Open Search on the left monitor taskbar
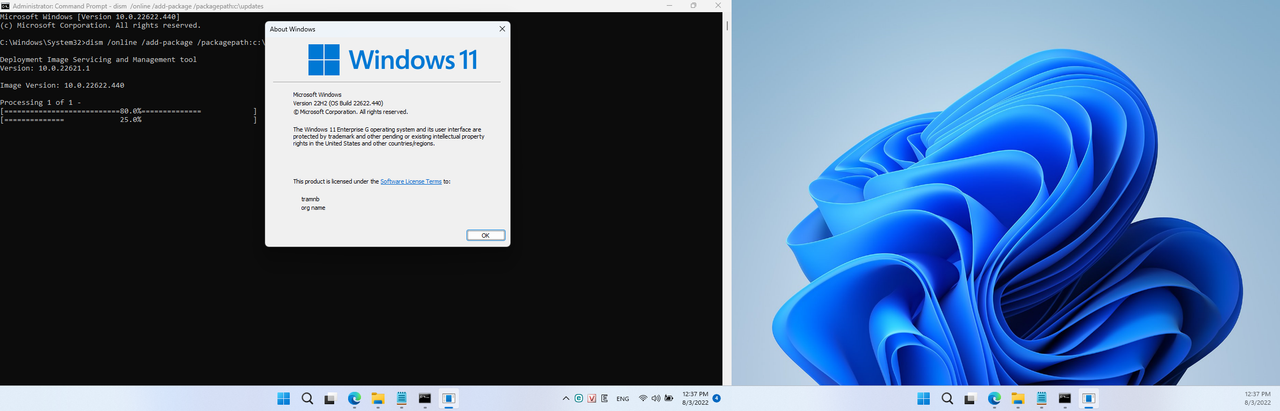Screen dimensions: 1280x411 (x=307, y=398)
